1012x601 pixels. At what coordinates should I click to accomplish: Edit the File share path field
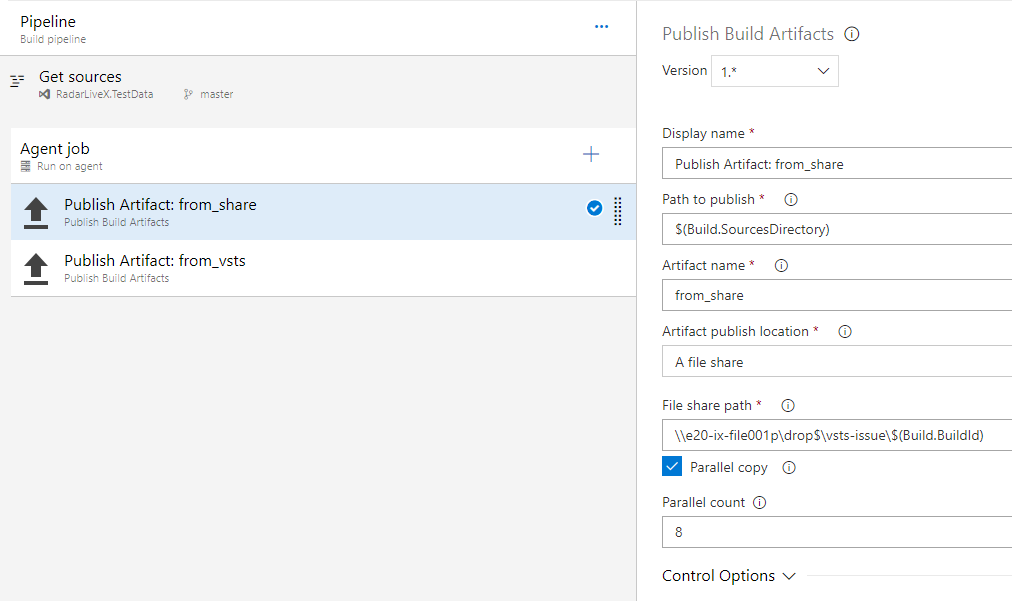[x=837, y=435]
